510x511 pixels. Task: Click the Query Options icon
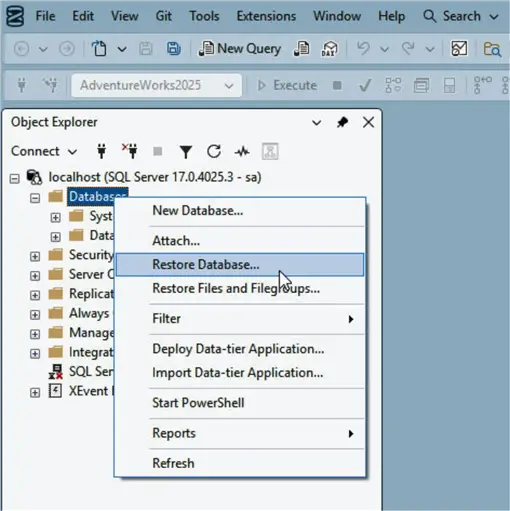421,86
